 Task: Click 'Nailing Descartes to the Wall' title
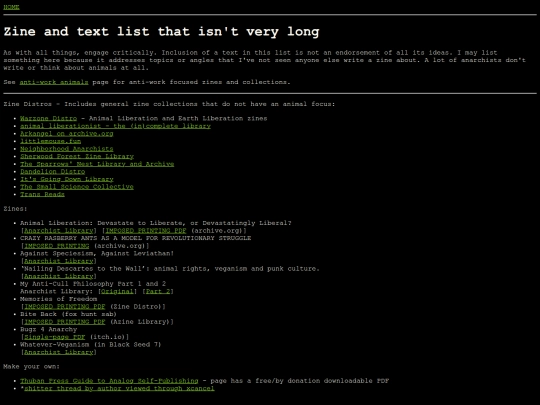tap(170, 268)
